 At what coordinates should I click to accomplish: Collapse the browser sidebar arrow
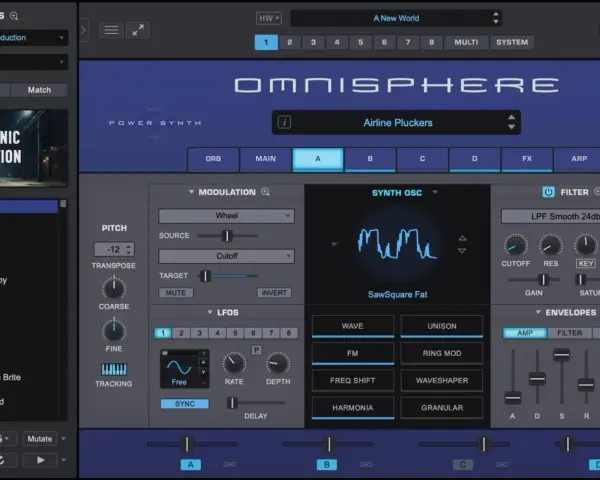pos(83,30)
